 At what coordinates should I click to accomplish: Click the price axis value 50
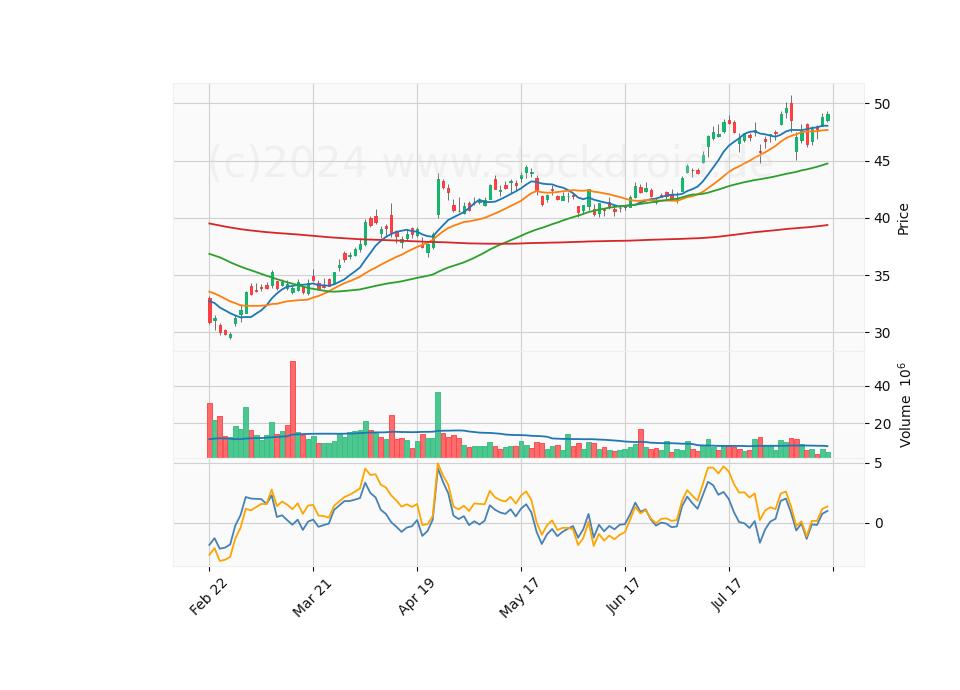[882, 104]
